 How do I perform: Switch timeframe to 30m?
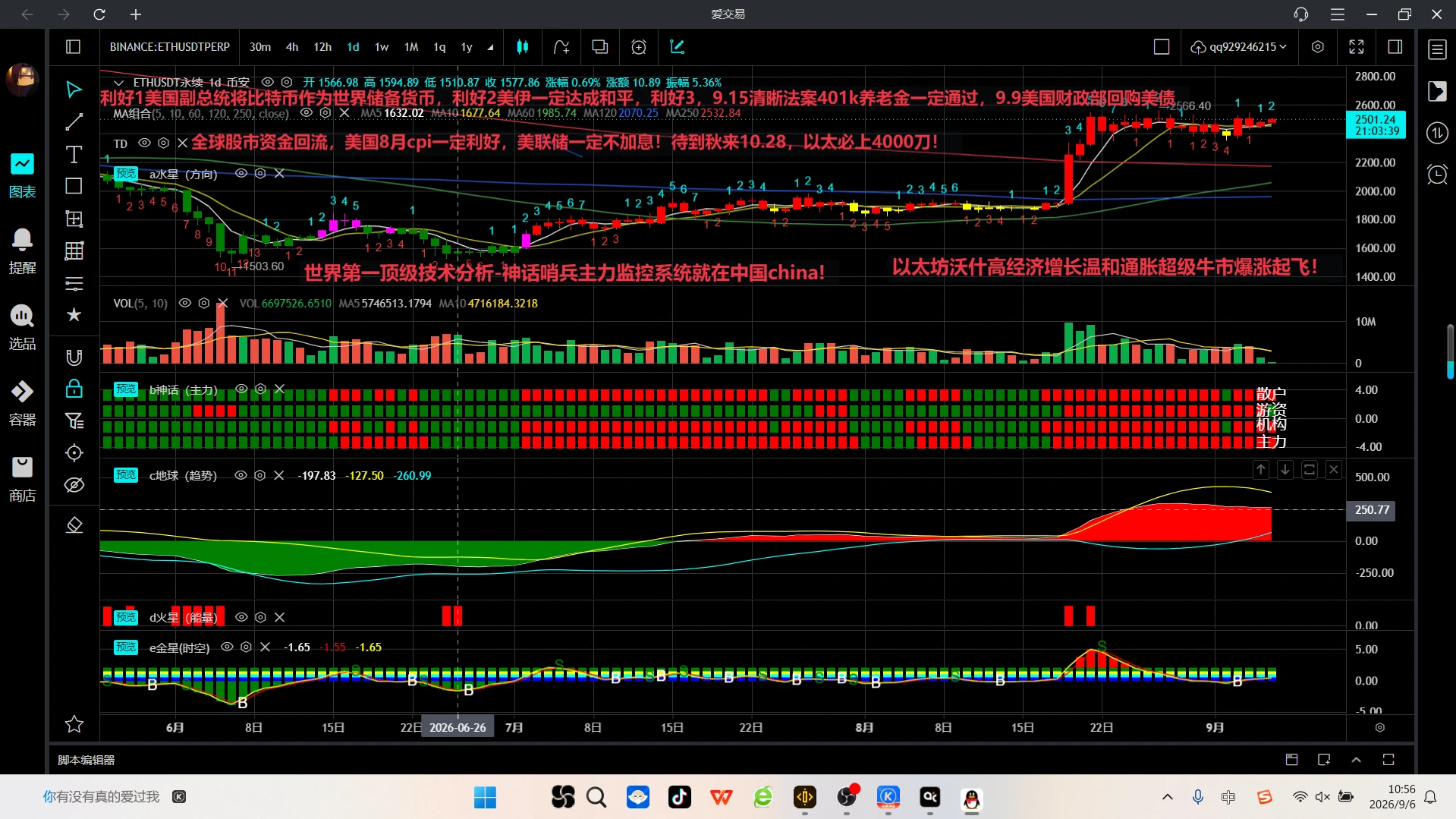(x=260, y=47)
